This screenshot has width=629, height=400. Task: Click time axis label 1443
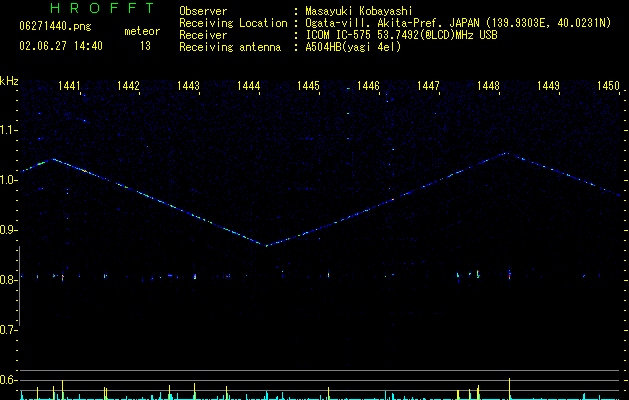(x=188, y=86)
